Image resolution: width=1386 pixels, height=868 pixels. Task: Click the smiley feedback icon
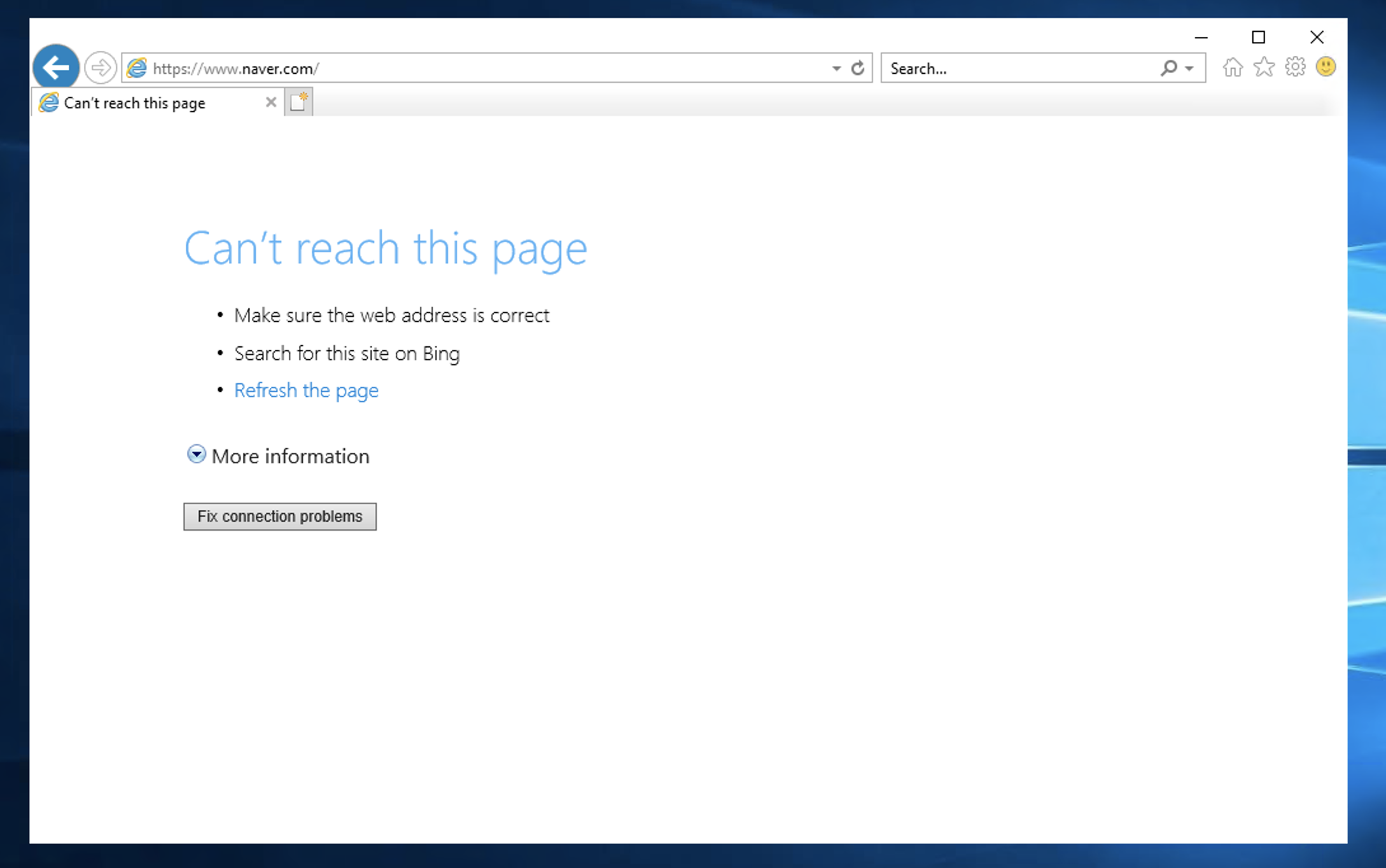(x=1326, y=67)
